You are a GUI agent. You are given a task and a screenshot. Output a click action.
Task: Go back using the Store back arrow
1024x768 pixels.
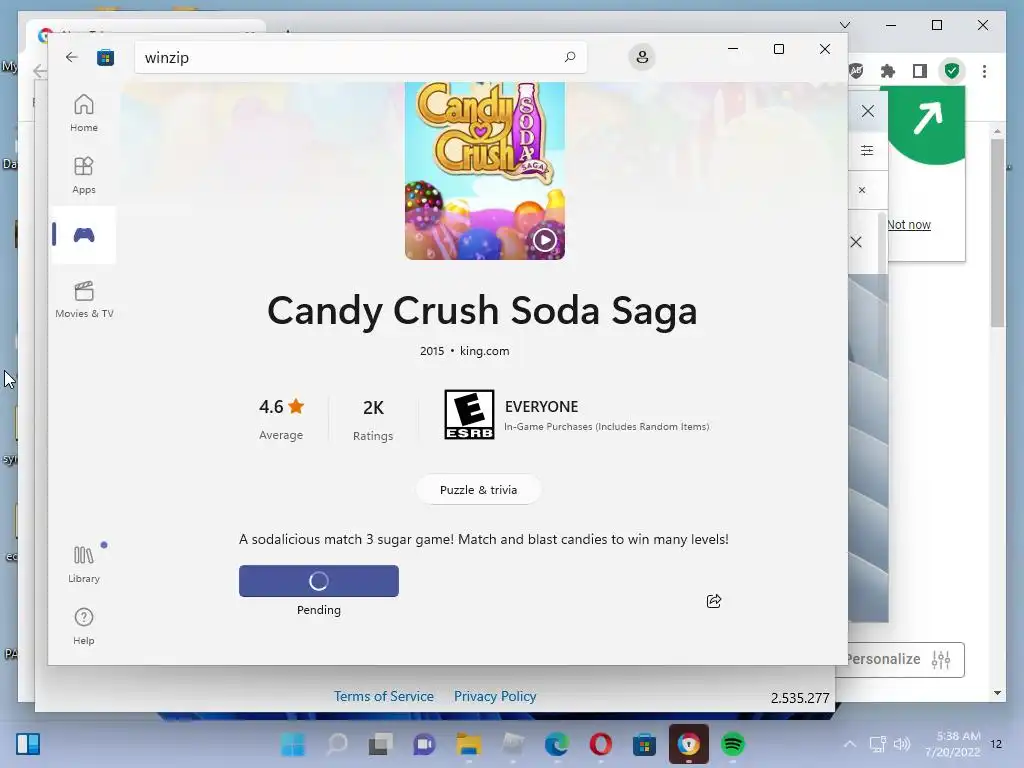(71, 57)
